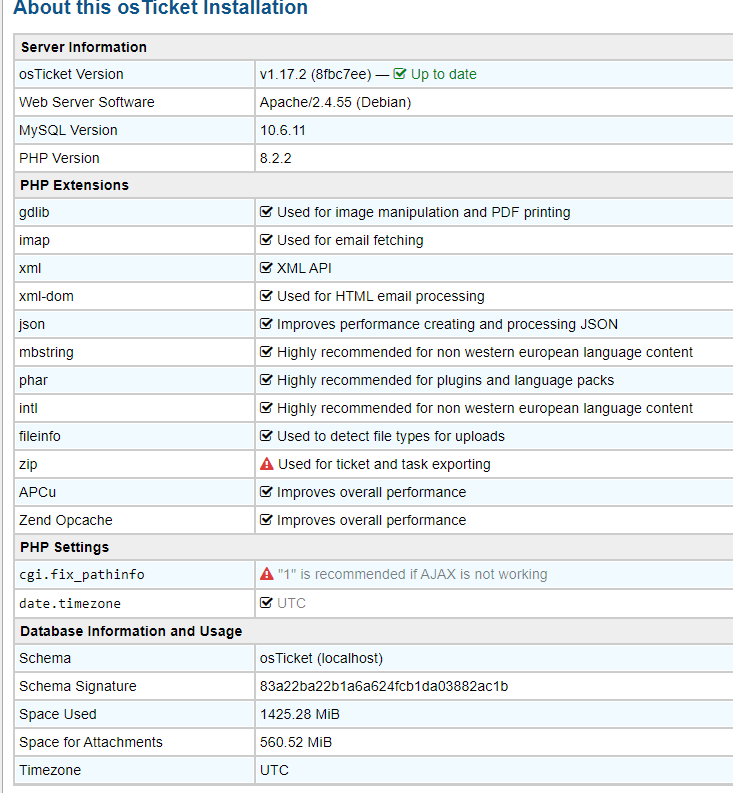Click the Zend Opcache extension name

(66, 520)
